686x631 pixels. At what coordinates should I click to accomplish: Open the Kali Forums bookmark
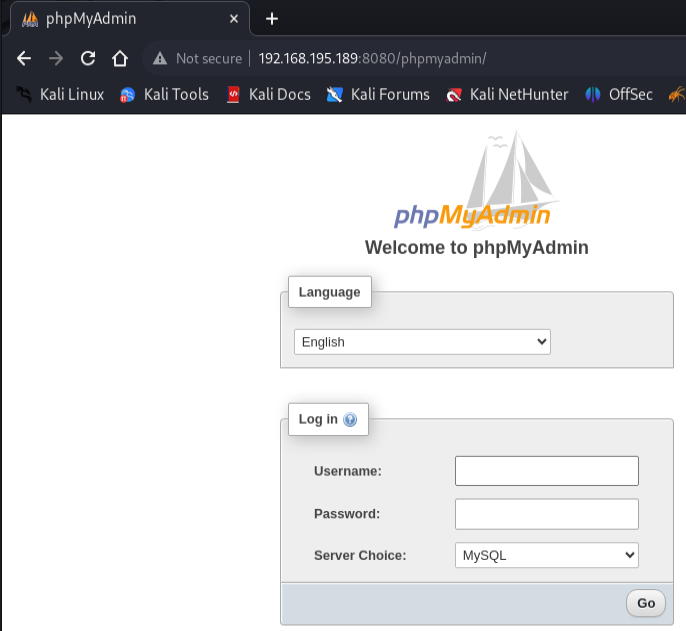(378, 95)
